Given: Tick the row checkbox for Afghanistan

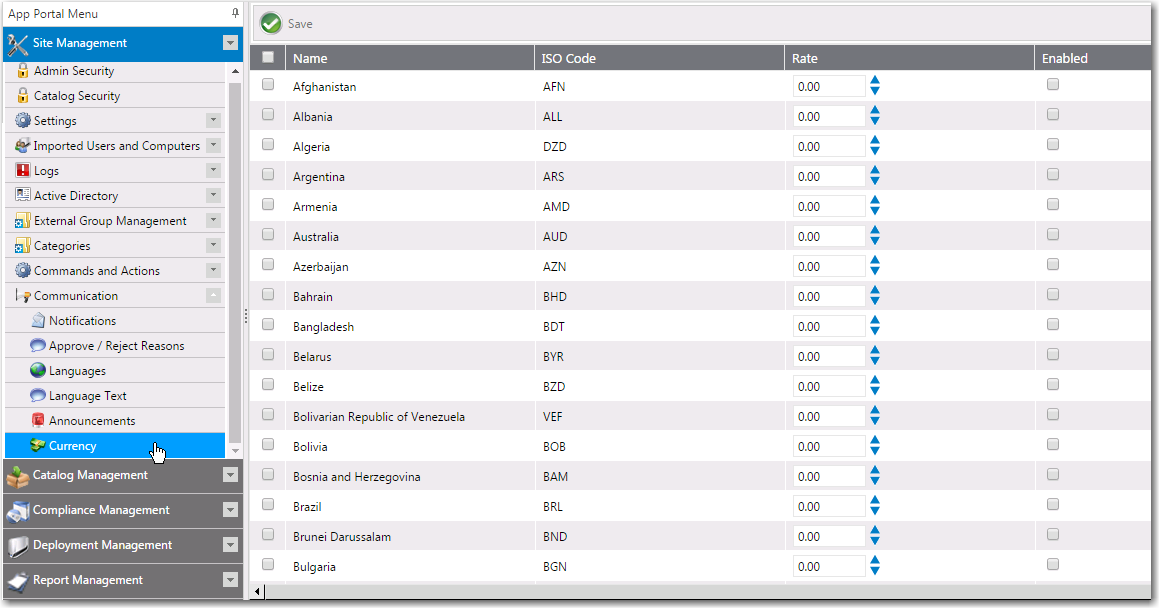Looking at the screenshot, I should point(268,85).
